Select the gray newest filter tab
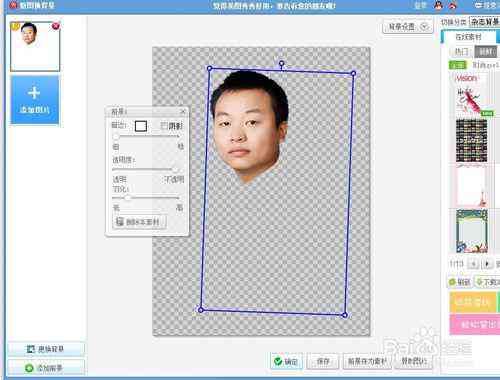 click(486, 52)
